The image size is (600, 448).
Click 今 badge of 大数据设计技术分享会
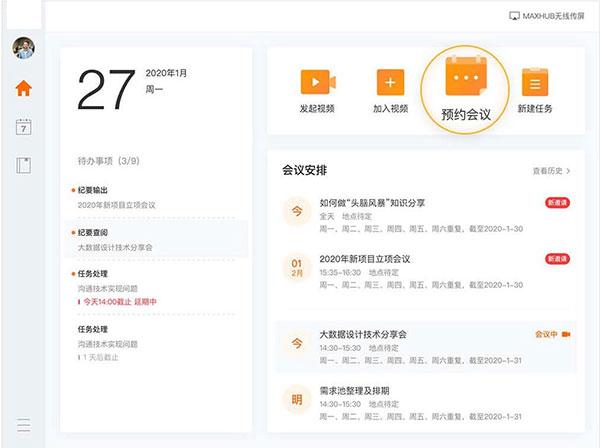297,343
